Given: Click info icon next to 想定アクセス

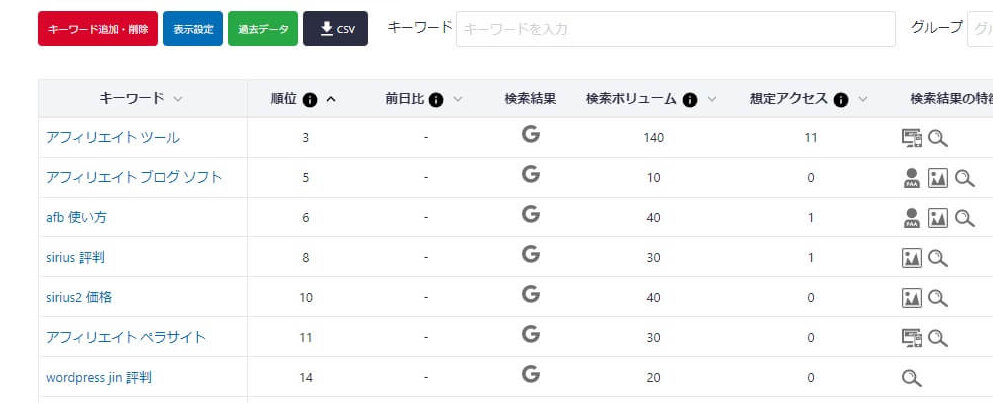Looking at the screenshot, I should 841,99.
